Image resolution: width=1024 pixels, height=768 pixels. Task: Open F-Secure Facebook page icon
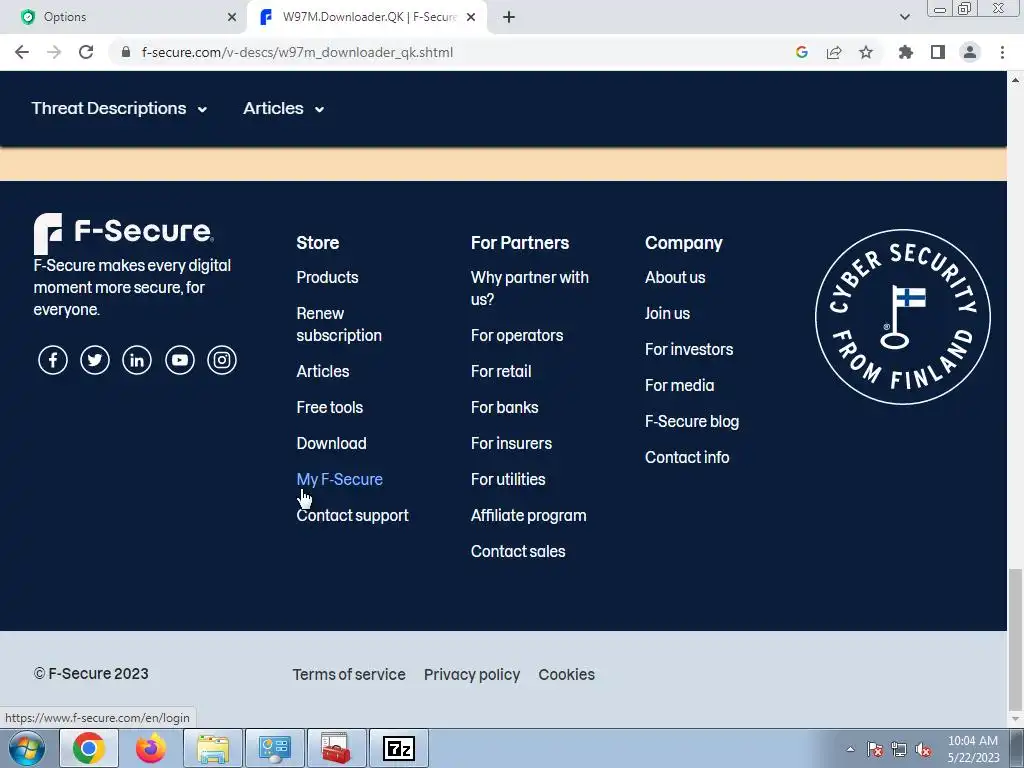[x=53, y=360]
